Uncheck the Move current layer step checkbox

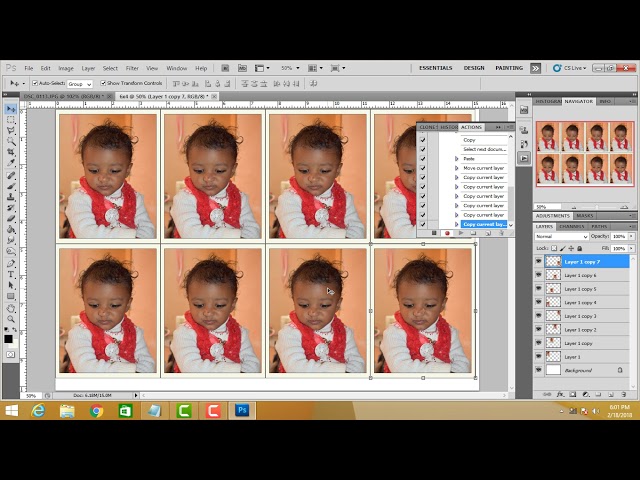point(423,168)
